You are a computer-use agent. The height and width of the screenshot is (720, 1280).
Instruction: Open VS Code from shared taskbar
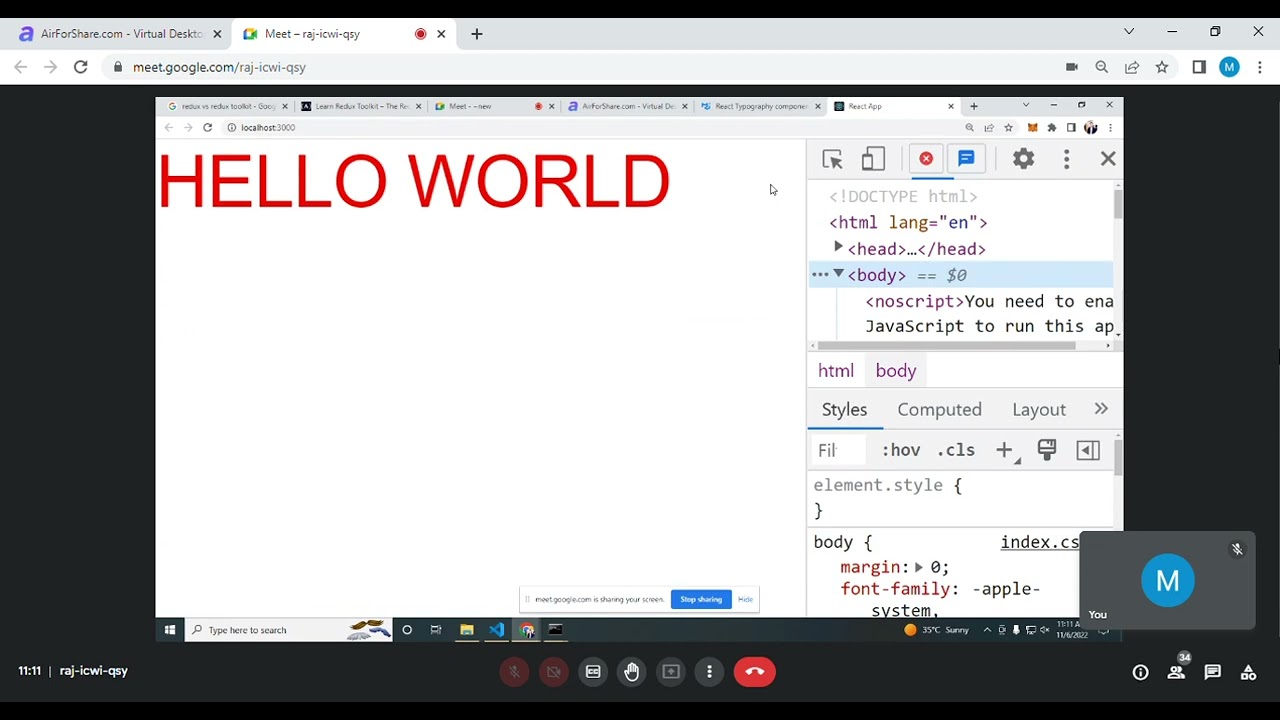click(497, 630)
